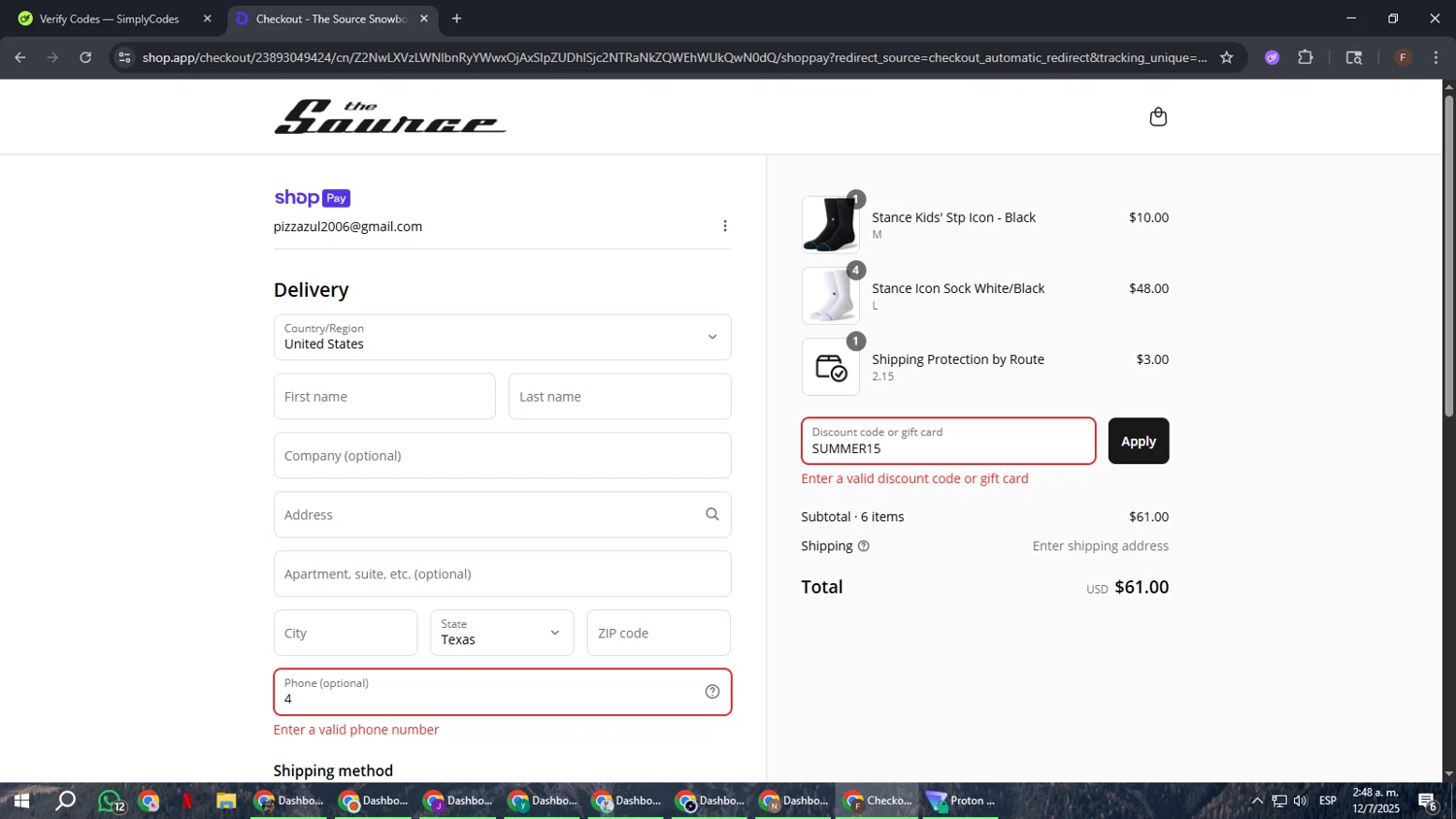Open Chrome's three-dot menu
This screenshot has height=819, width=1456.
(1436, 57)
